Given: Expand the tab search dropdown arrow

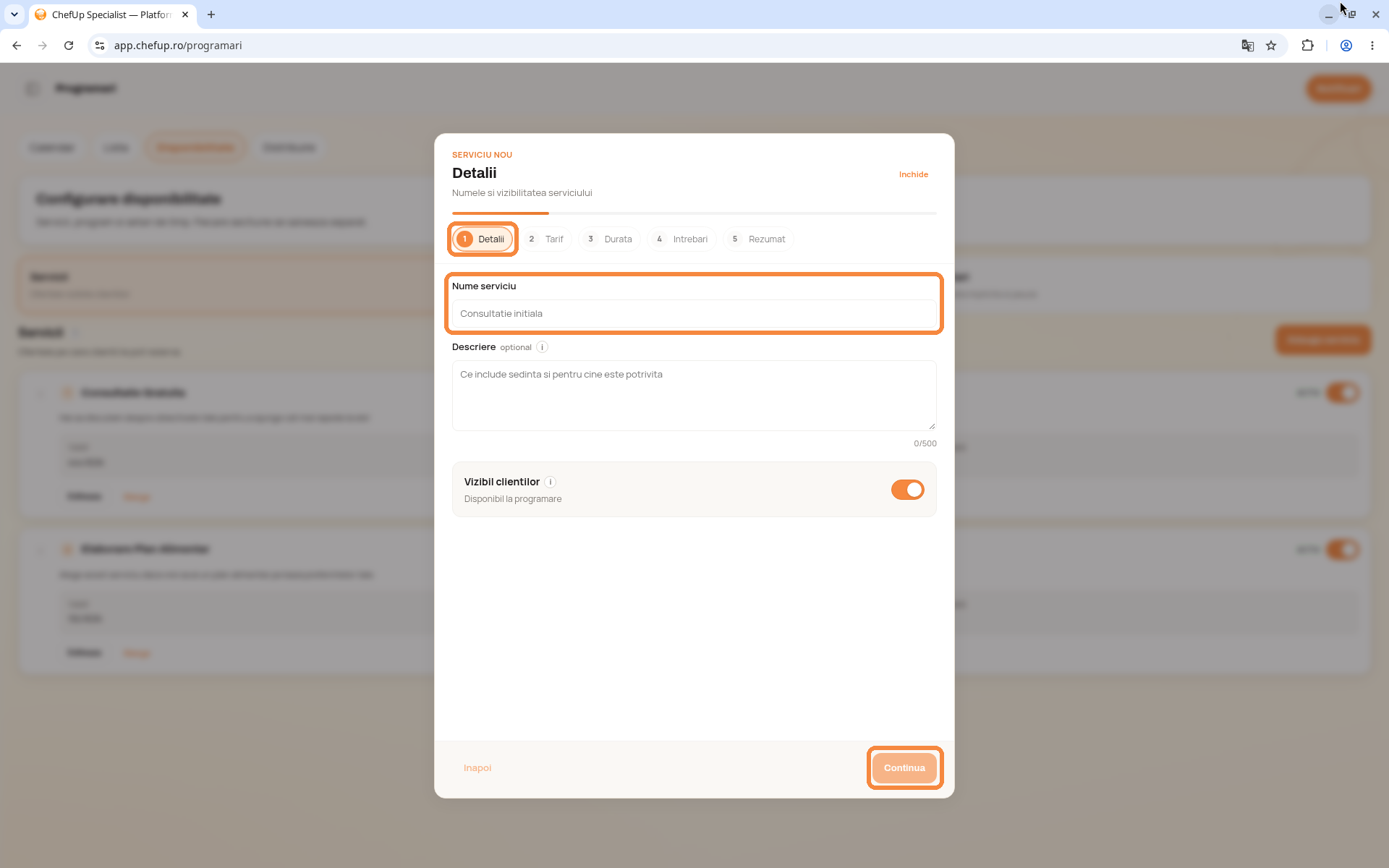Looking at the screenshot, I should tap(14, 14).
